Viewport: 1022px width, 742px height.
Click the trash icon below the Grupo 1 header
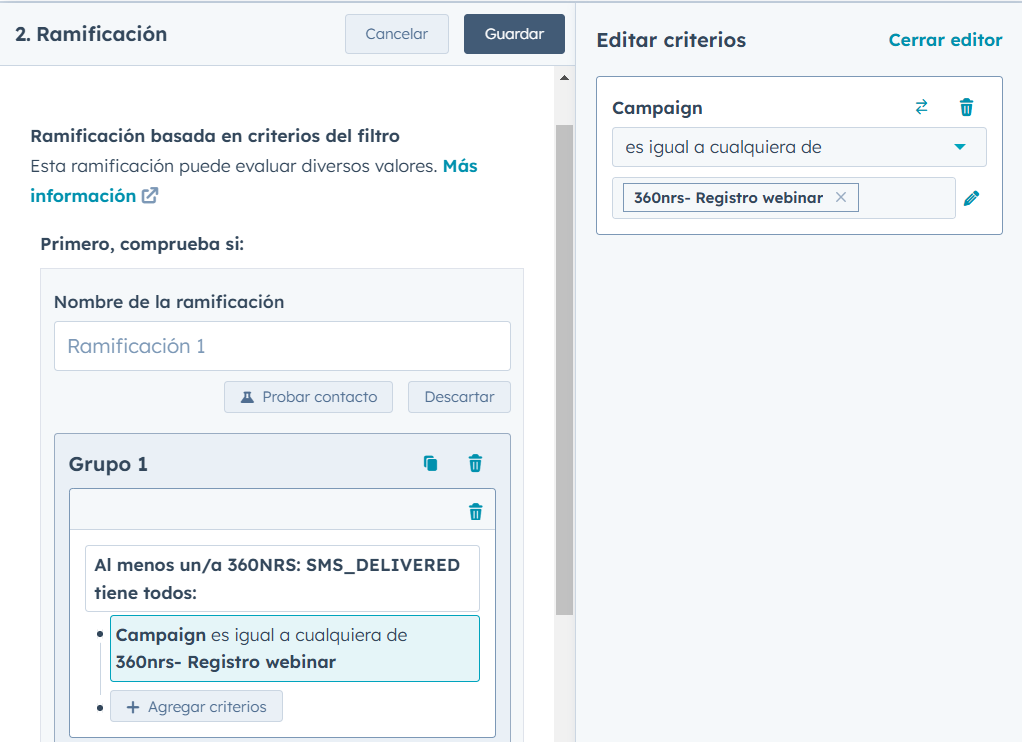point(475,512)
